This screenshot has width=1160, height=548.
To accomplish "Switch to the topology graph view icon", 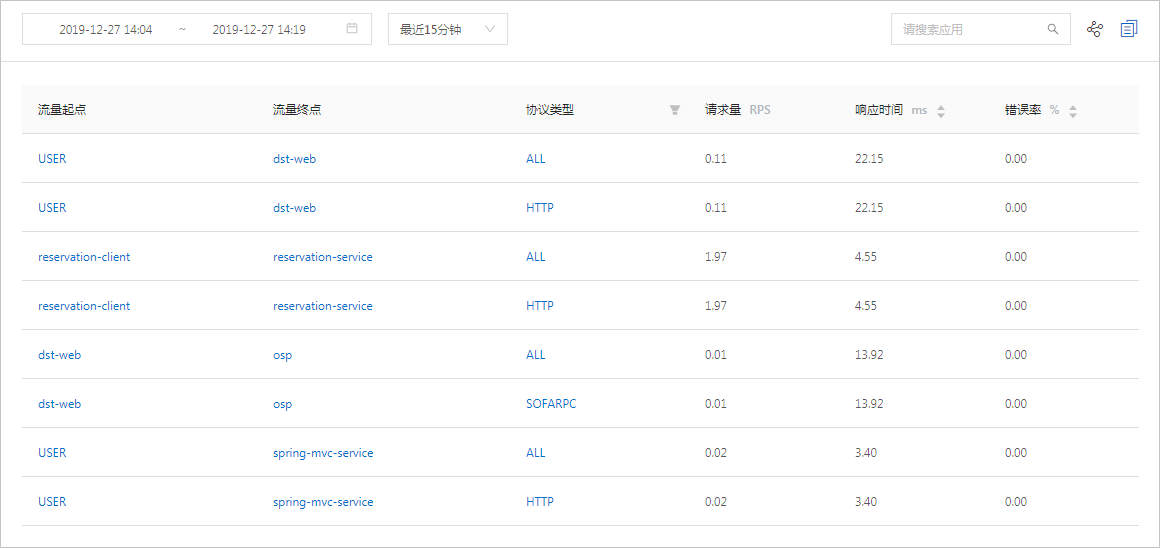I will click(x=1095, y=30).
